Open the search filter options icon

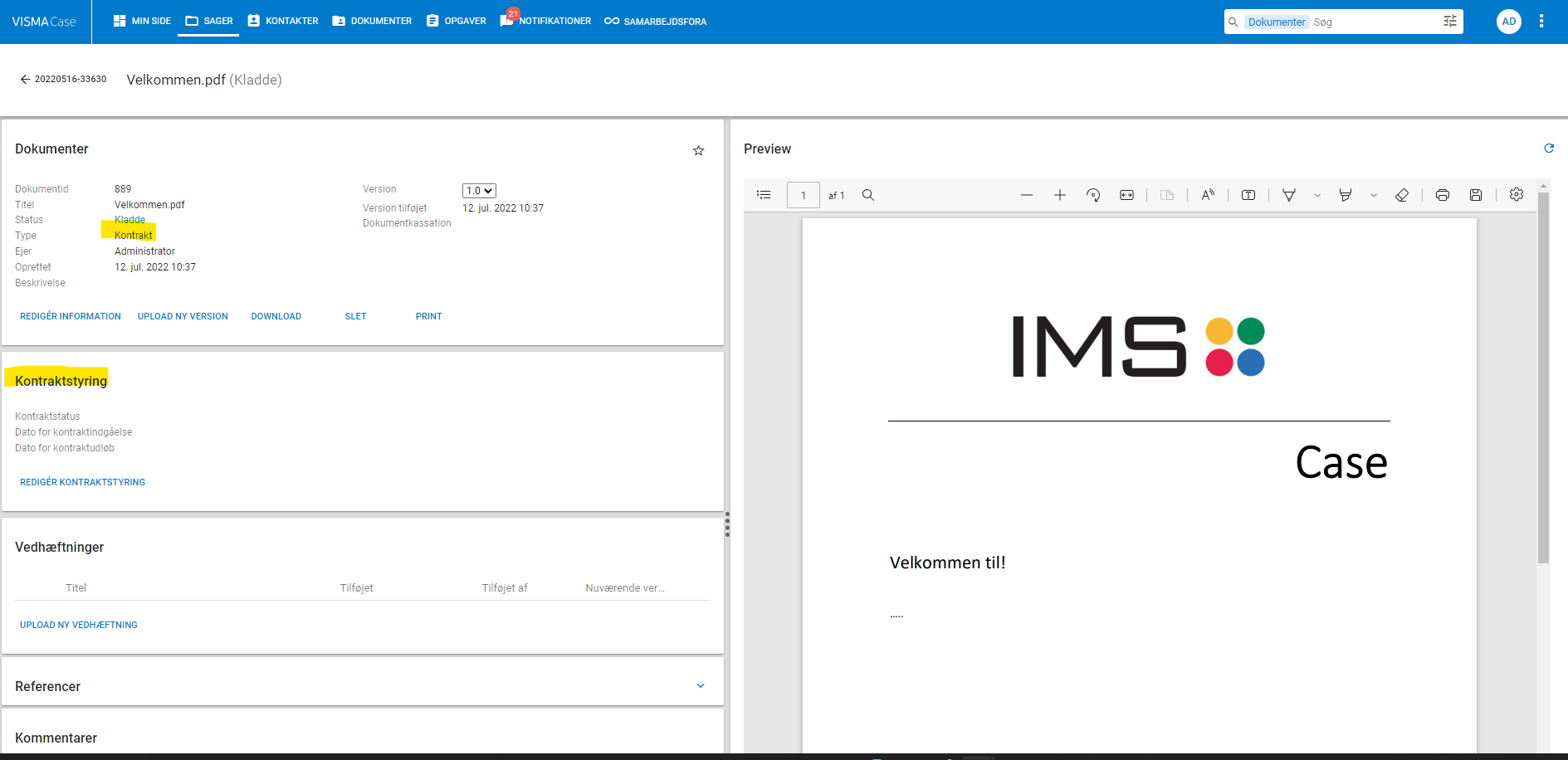pos(1450,22)
